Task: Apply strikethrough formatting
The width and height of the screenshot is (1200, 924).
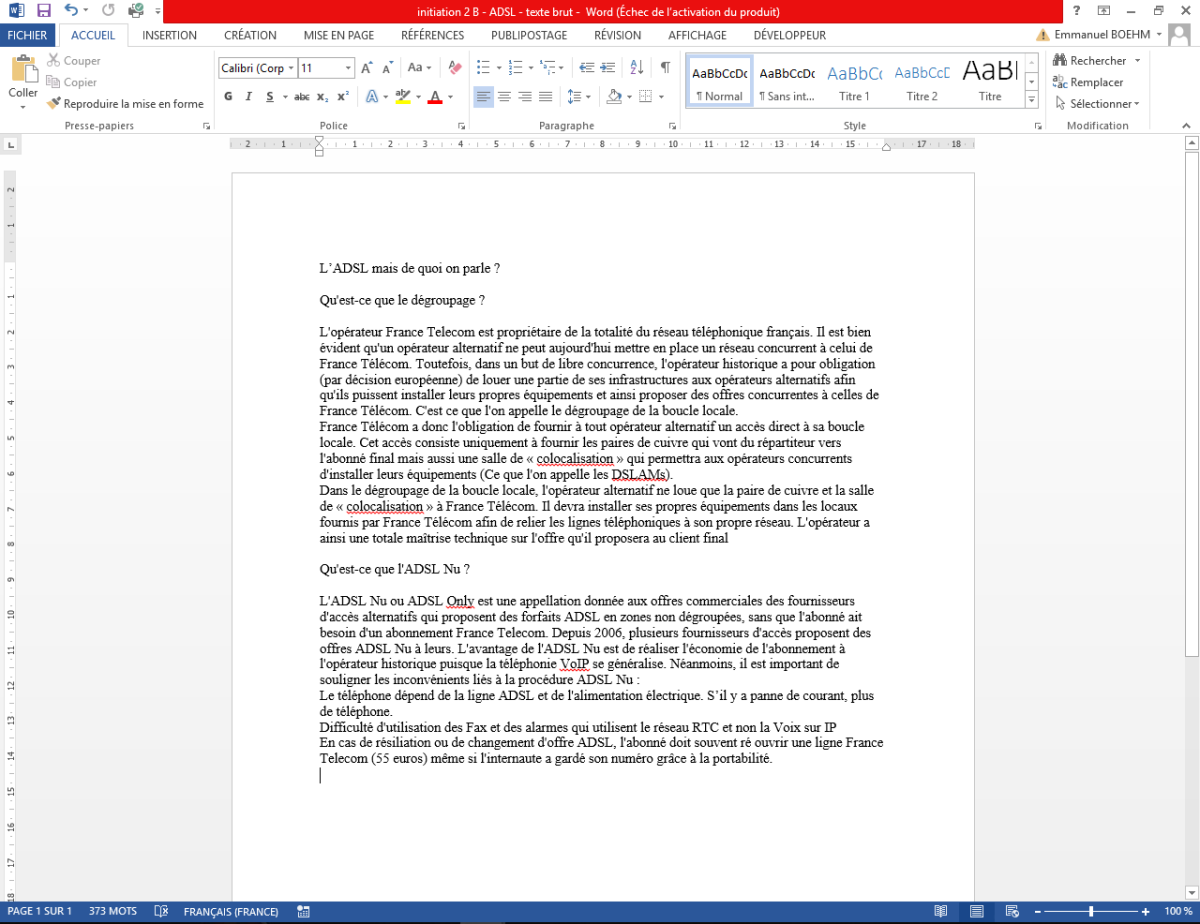Action: [302, 97]
